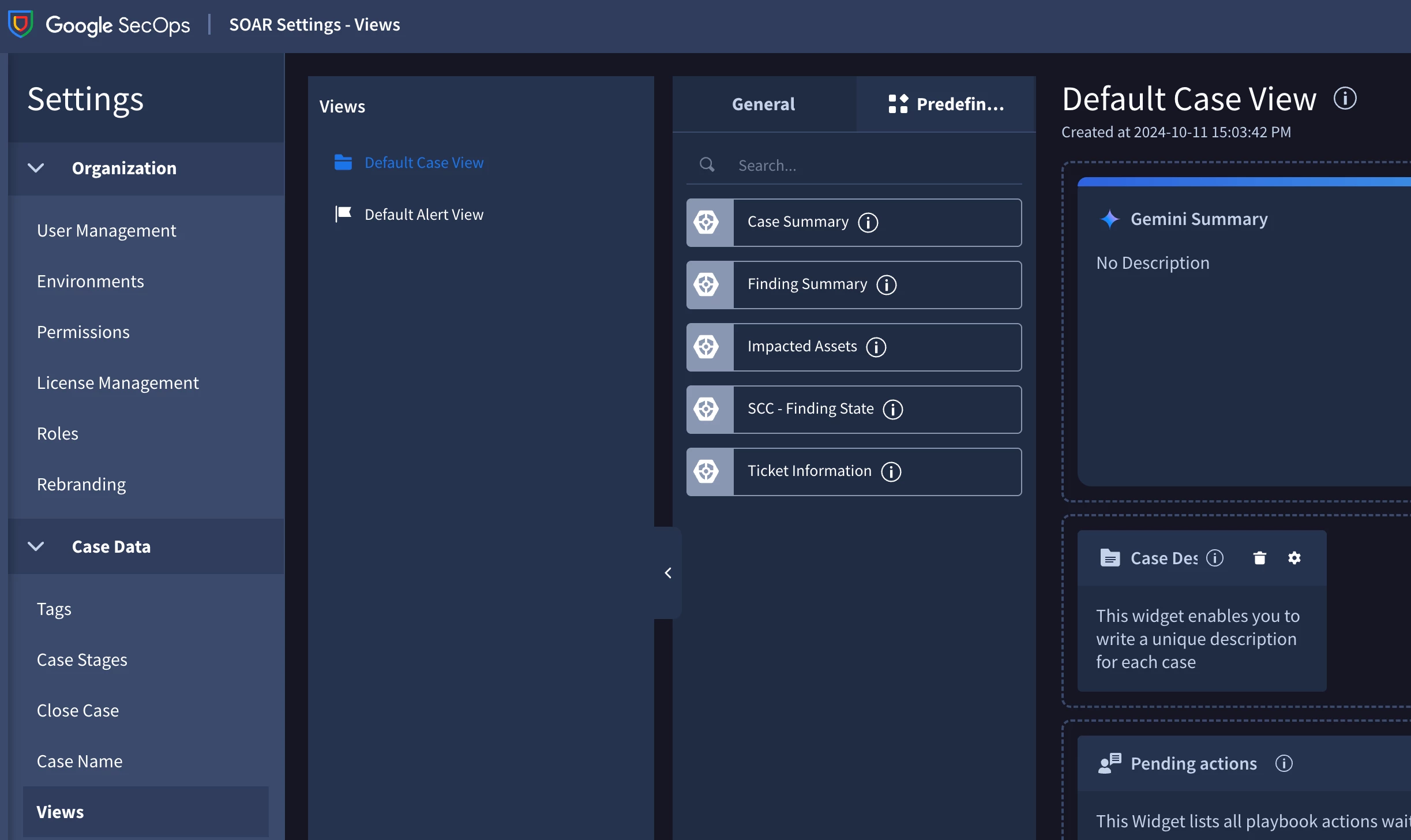This screenshot has width=1411, height=840.
Task: Click the Google SecOps shield logo
Action: tap(21, 24)
